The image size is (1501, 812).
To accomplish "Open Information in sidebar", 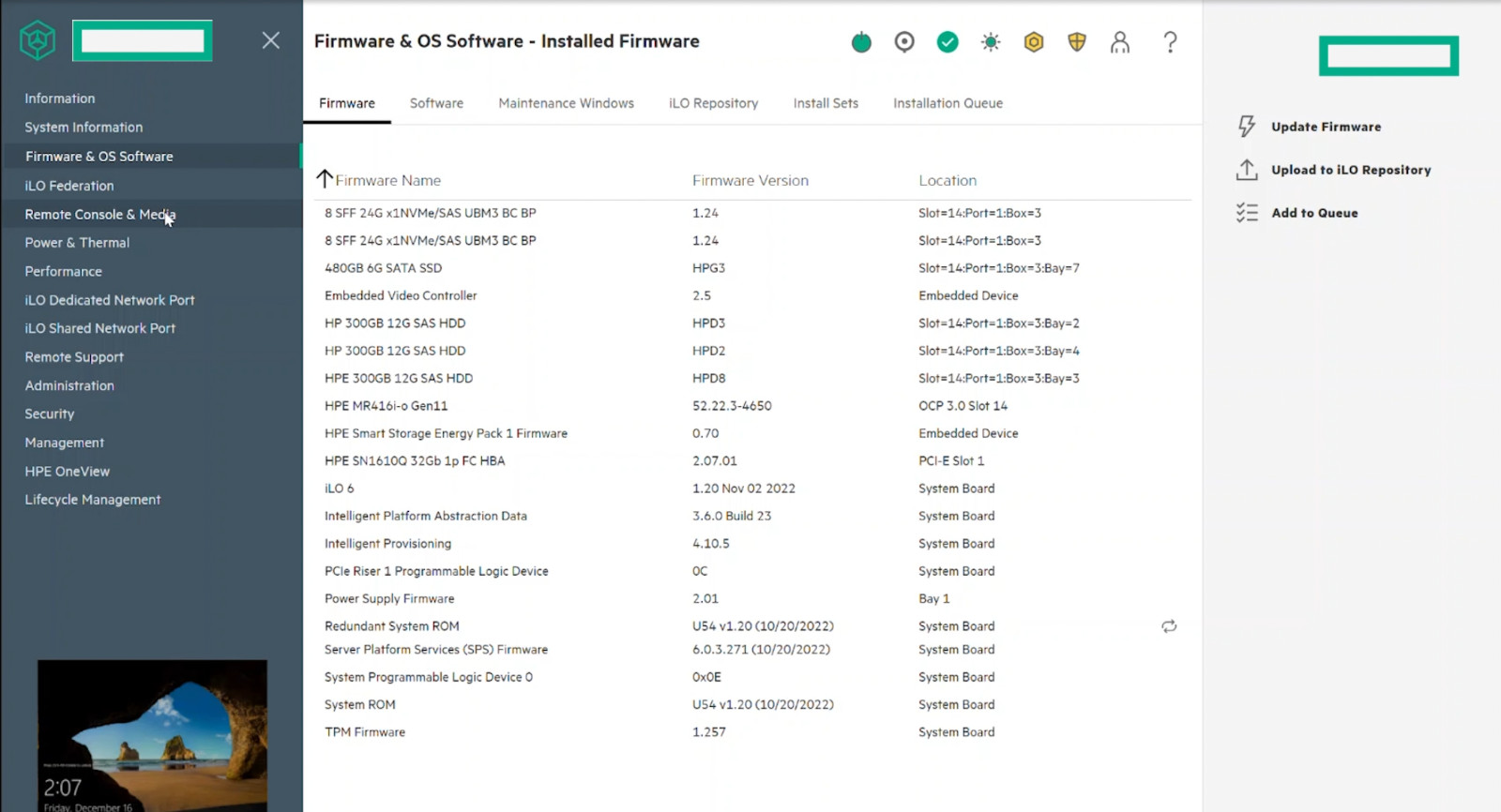I will (x=60, y=98).
